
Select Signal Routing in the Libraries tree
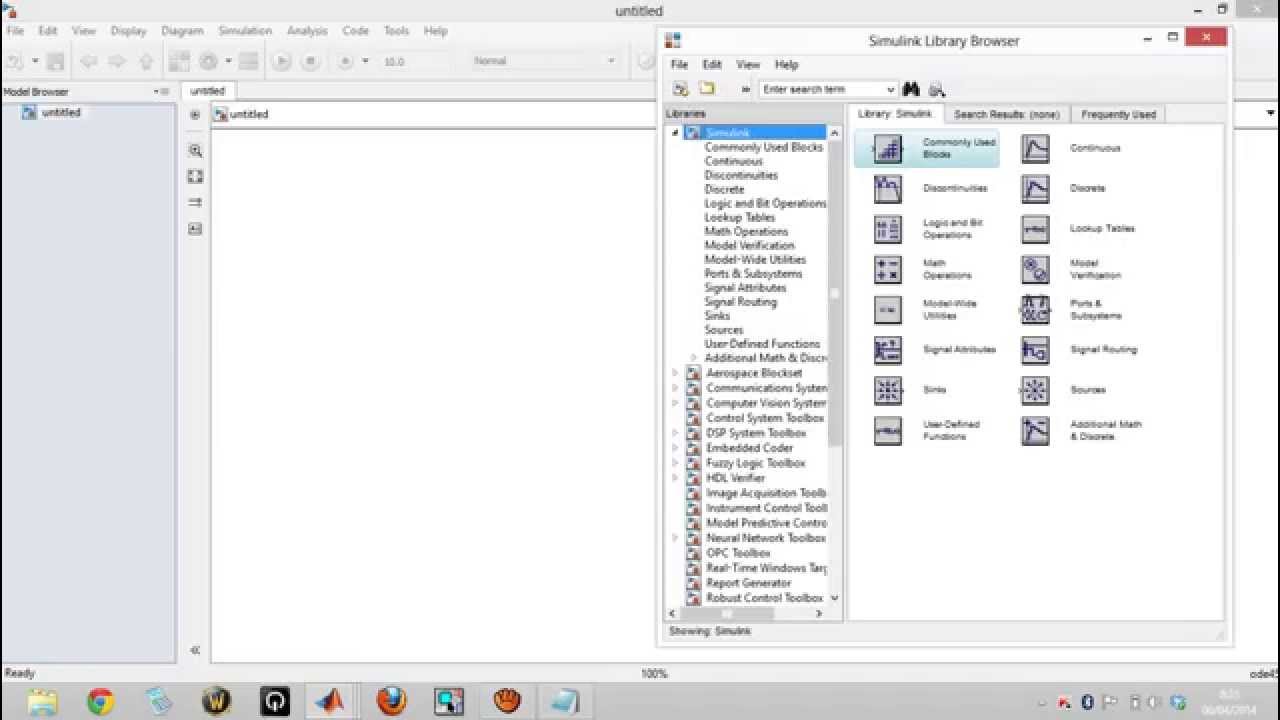[x=740, y=302]
